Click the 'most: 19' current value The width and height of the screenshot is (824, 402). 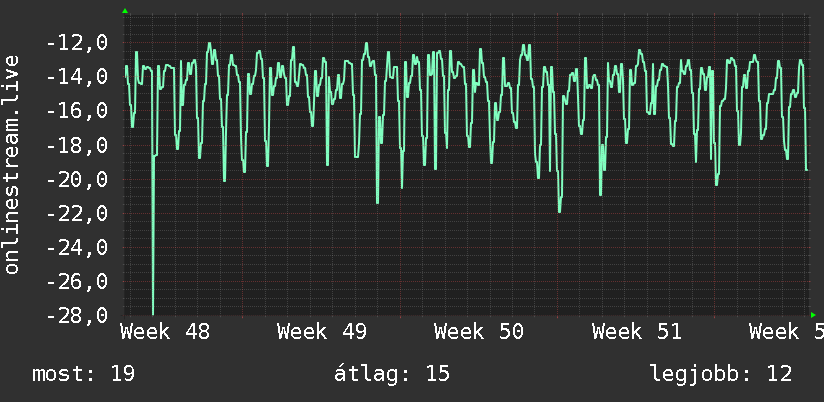coord(84,374)
